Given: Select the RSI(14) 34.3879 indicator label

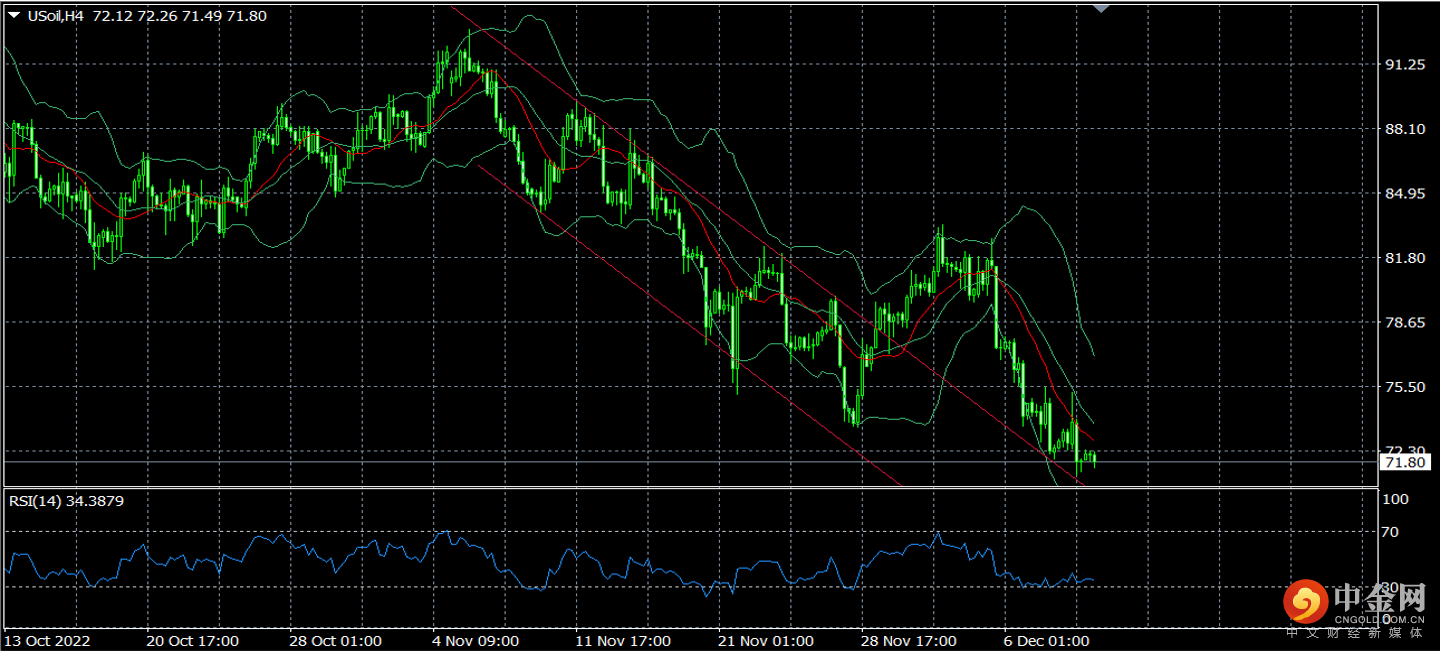Looking at the screenshot, I should click(x=66, y=501).
